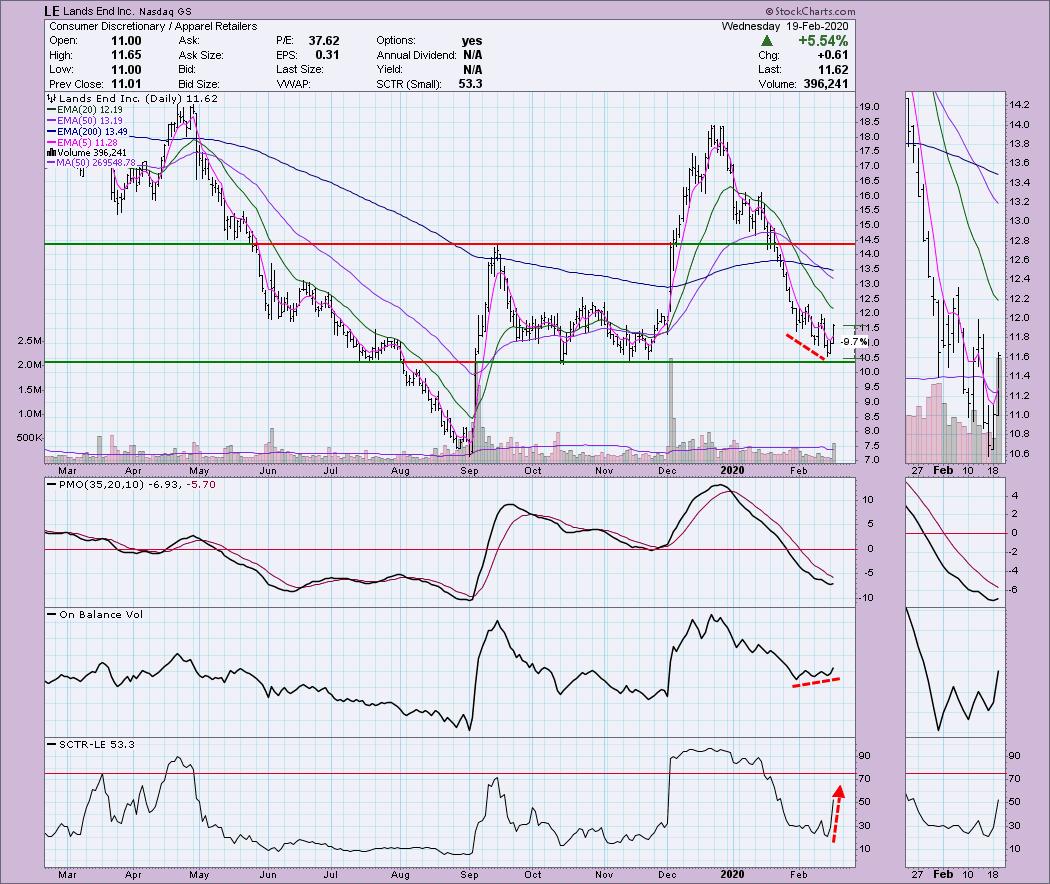Click the Wednesday 19-Feb-2020 date
The image size is (1050, 884).
click(x=785, y=26)
